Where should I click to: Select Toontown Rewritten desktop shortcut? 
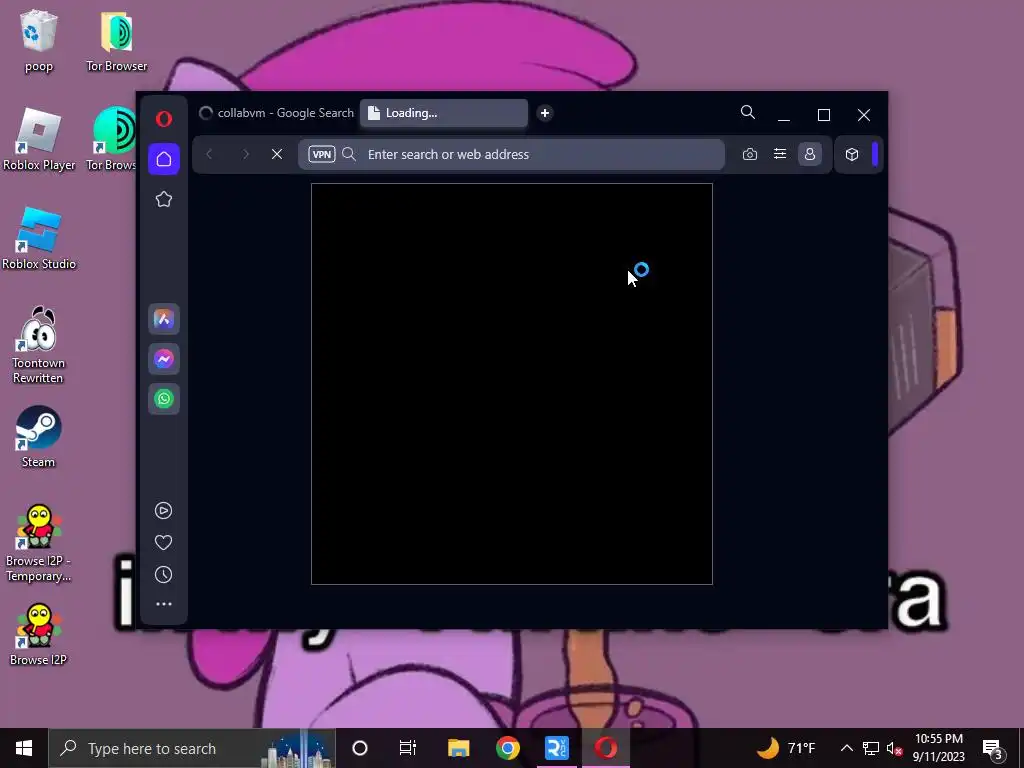(39, 345)
